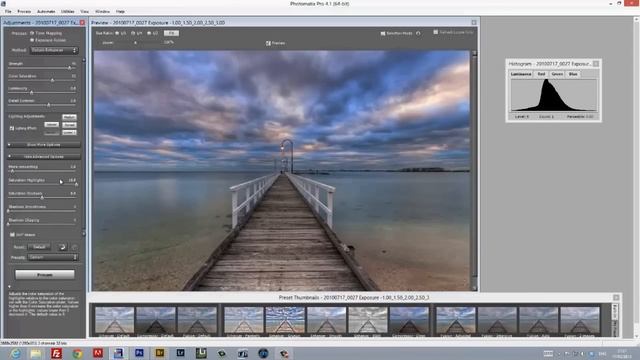Screen dimensions: 640x360
Task: Click the Reset Default button
Action: tap(39, 247)
